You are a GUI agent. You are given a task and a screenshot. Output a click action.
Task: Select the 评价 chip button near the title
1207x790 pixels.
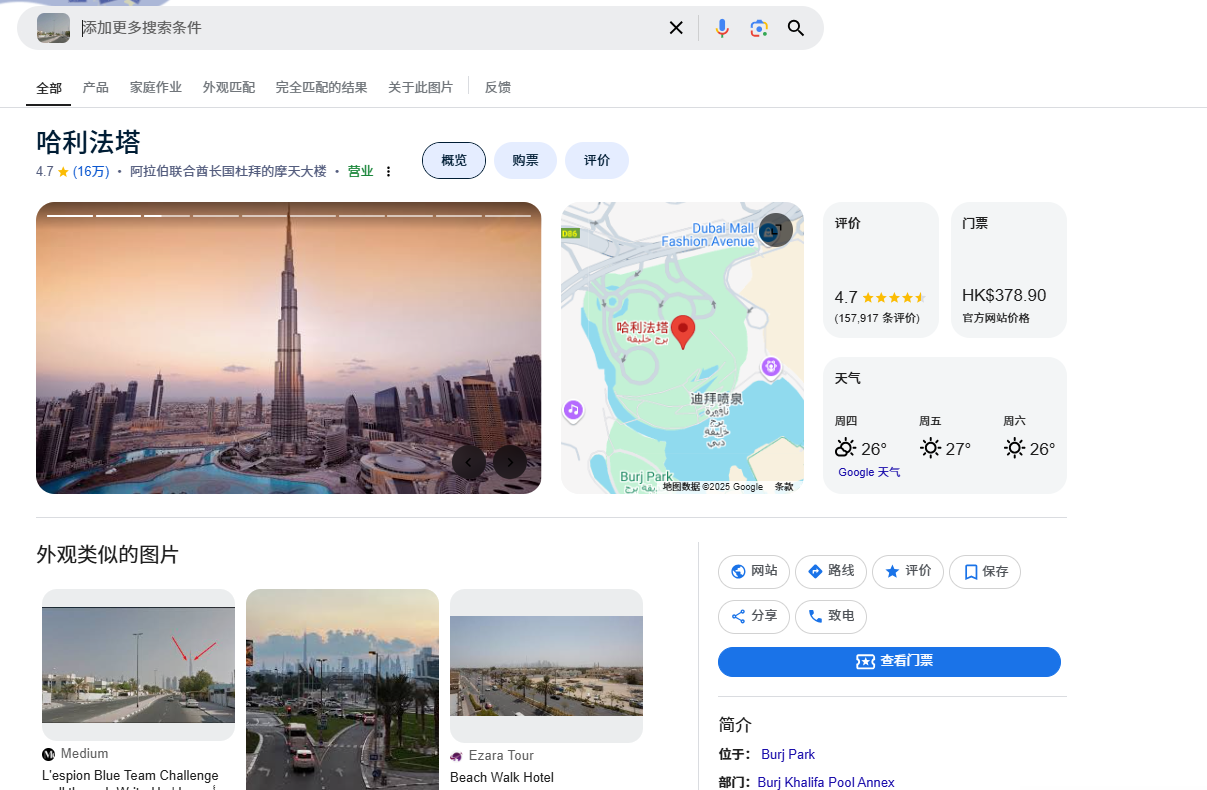[x=597, y=160]
